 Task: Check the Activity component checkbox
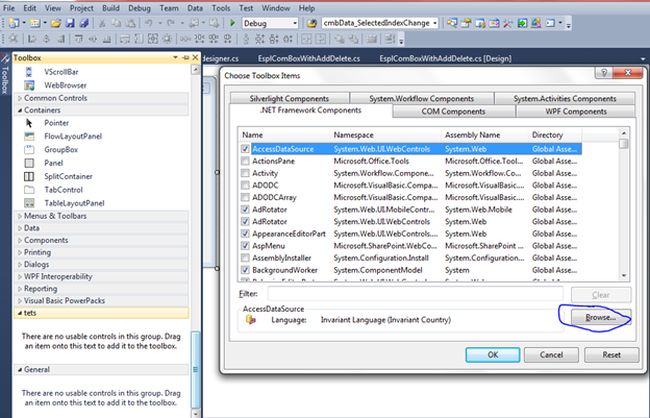pyautogui.click(x=245, y=173)
